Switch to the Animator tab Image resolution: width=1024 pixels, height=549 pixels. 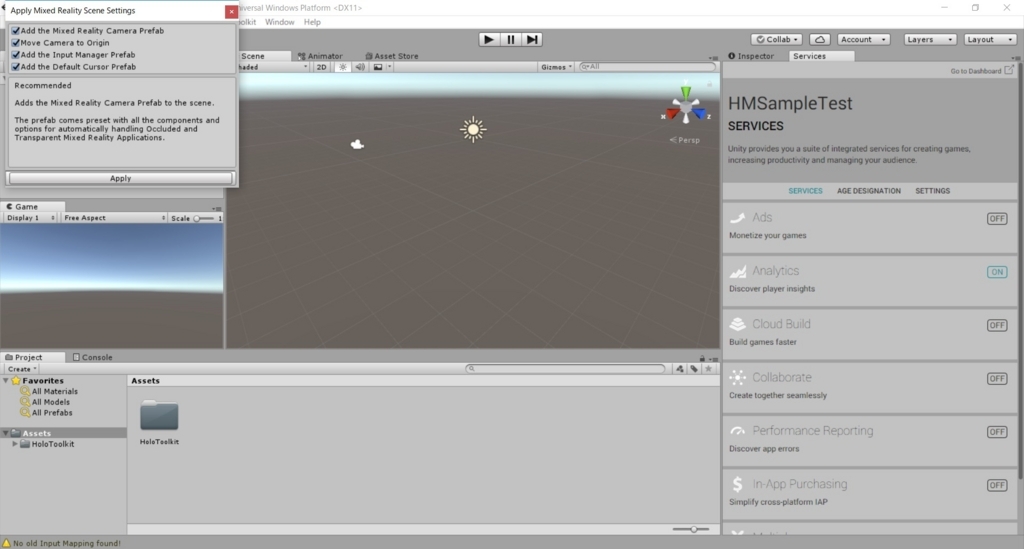[320, 56]
